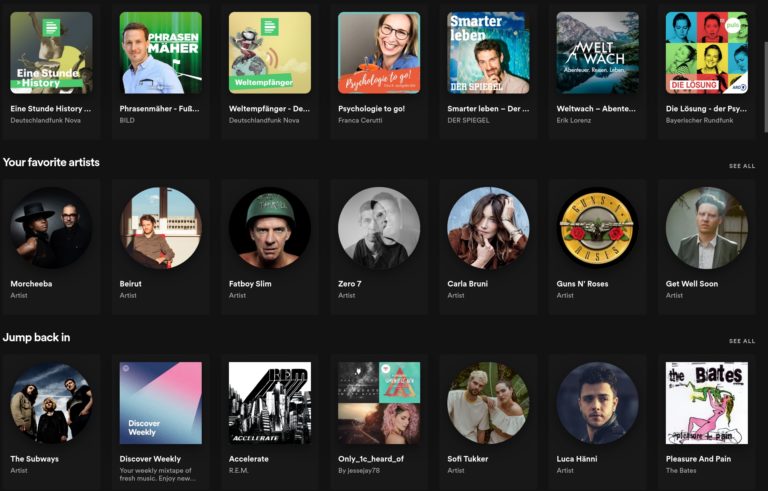Click the Morcheeba artist picture
Image resolution: width=768 pixels, height=491 pixels.
51,228
